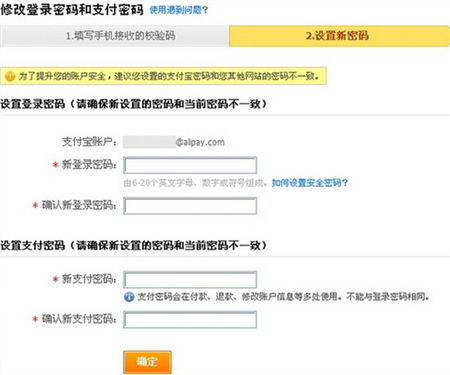Click the orange warning icon in the yellow banner
The image size is (450, 375).
[10, 76]
